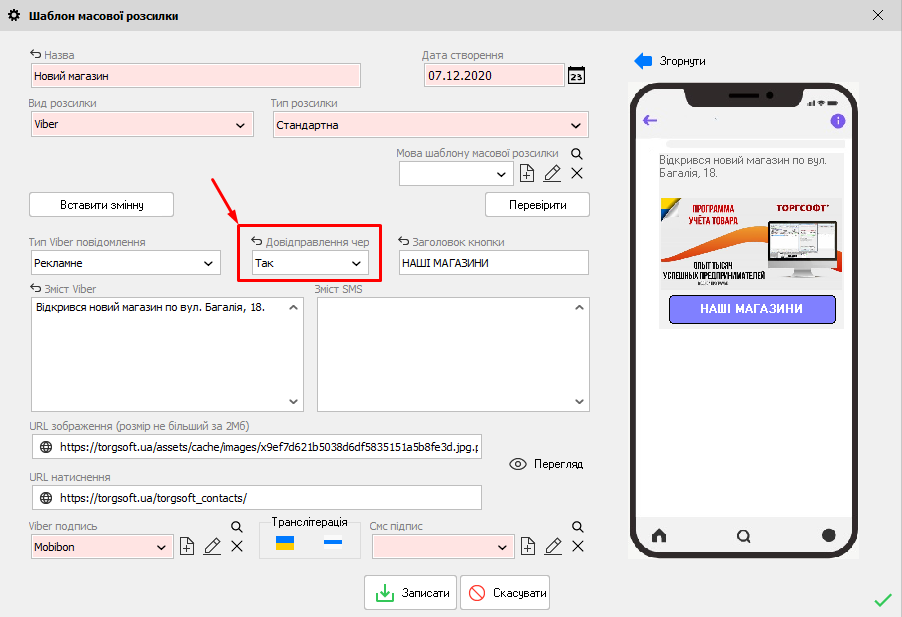Click the Записати save button
This screenshot has height=617, width=902.
411,593
